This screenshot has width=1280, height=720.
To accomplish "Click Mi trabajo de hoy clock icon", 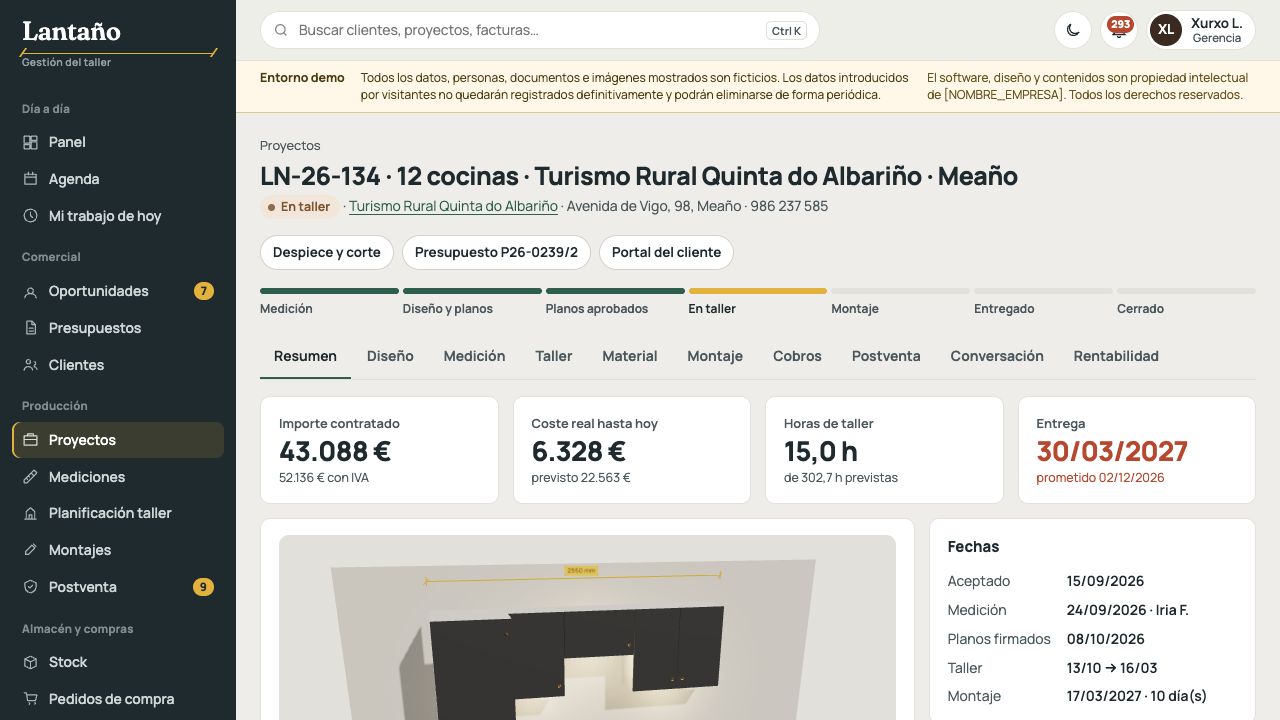I will [x=30, y=216].
